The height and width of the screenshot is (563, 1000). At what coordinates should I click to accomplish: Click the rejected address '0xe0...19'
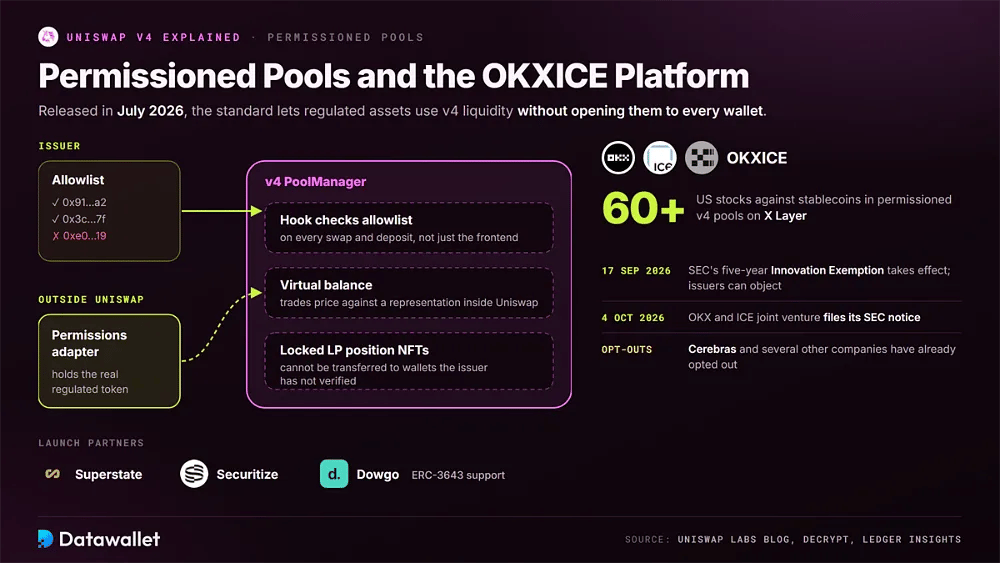pyautogui.click(x=84, y=235)
